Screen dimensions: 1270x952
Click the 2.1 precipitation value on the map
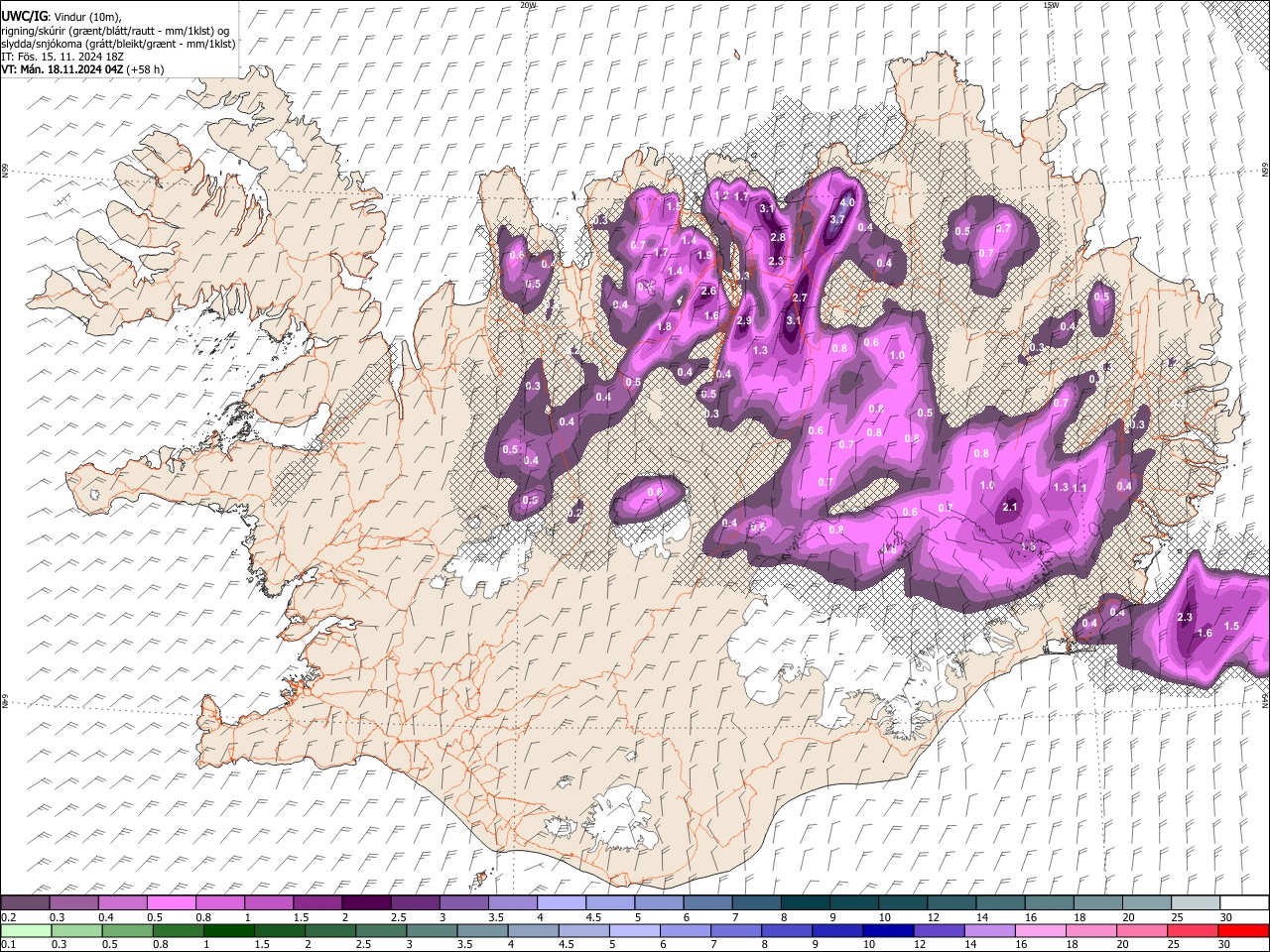click(x=1011, y=507)
